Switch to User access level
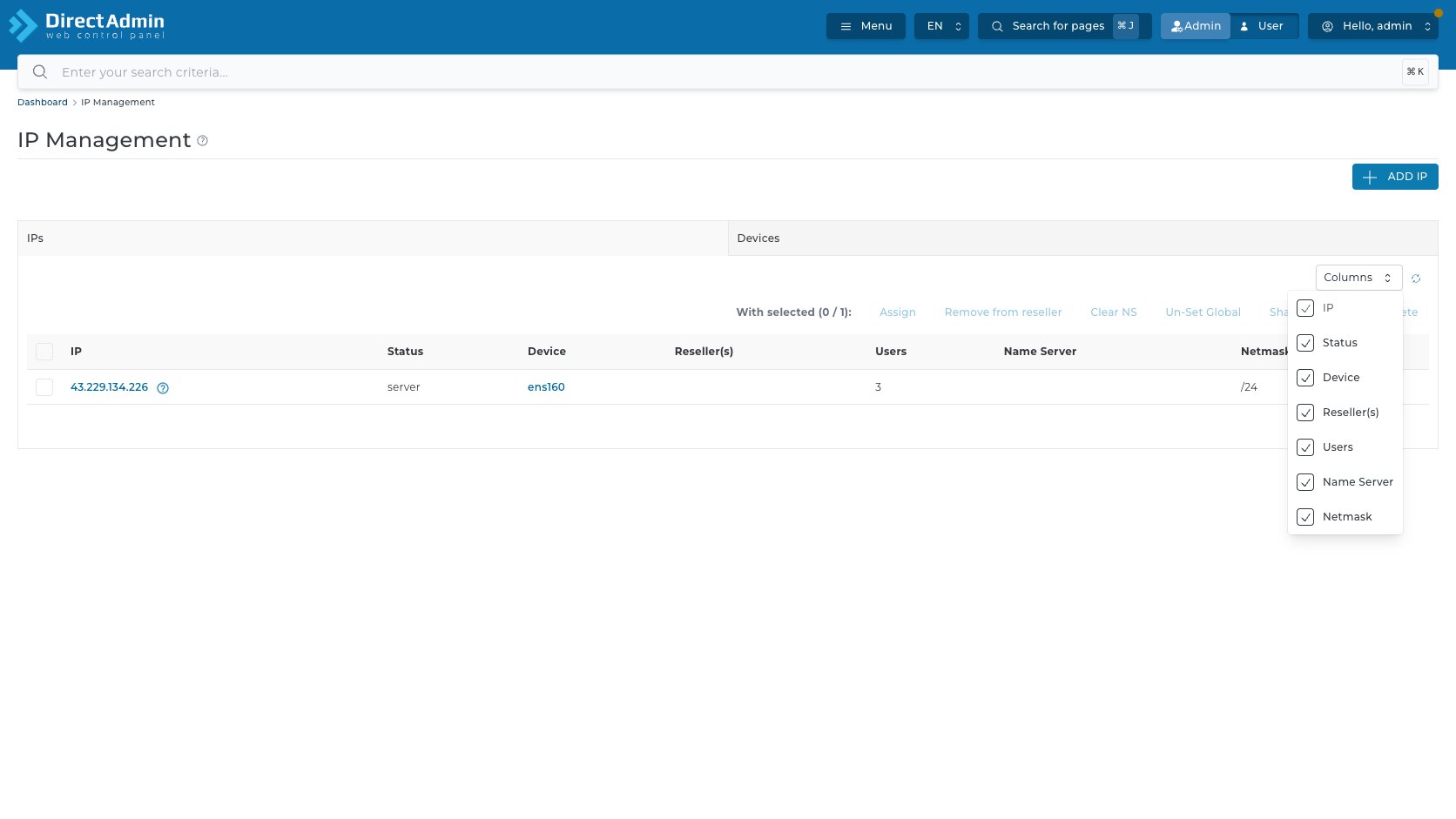The height and width of the screenshot is (819, 1456). 1264,26
